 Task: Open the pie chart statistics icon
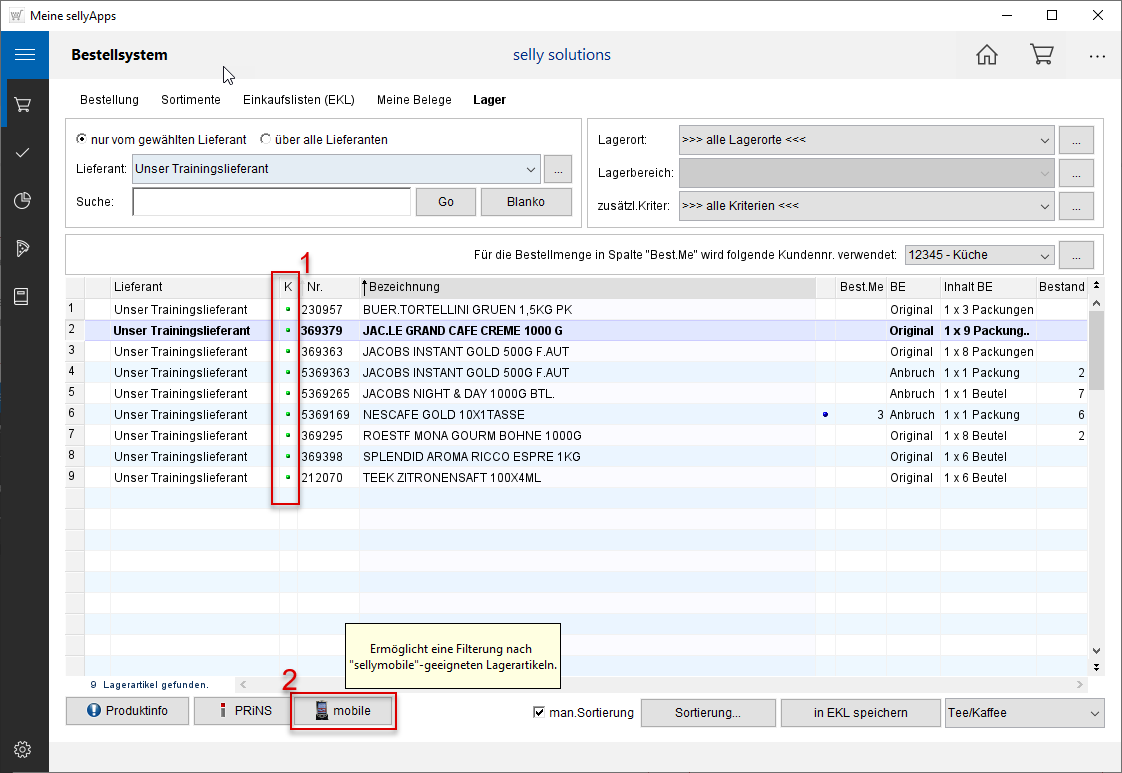pyautogui.click(x=24, y=201)
